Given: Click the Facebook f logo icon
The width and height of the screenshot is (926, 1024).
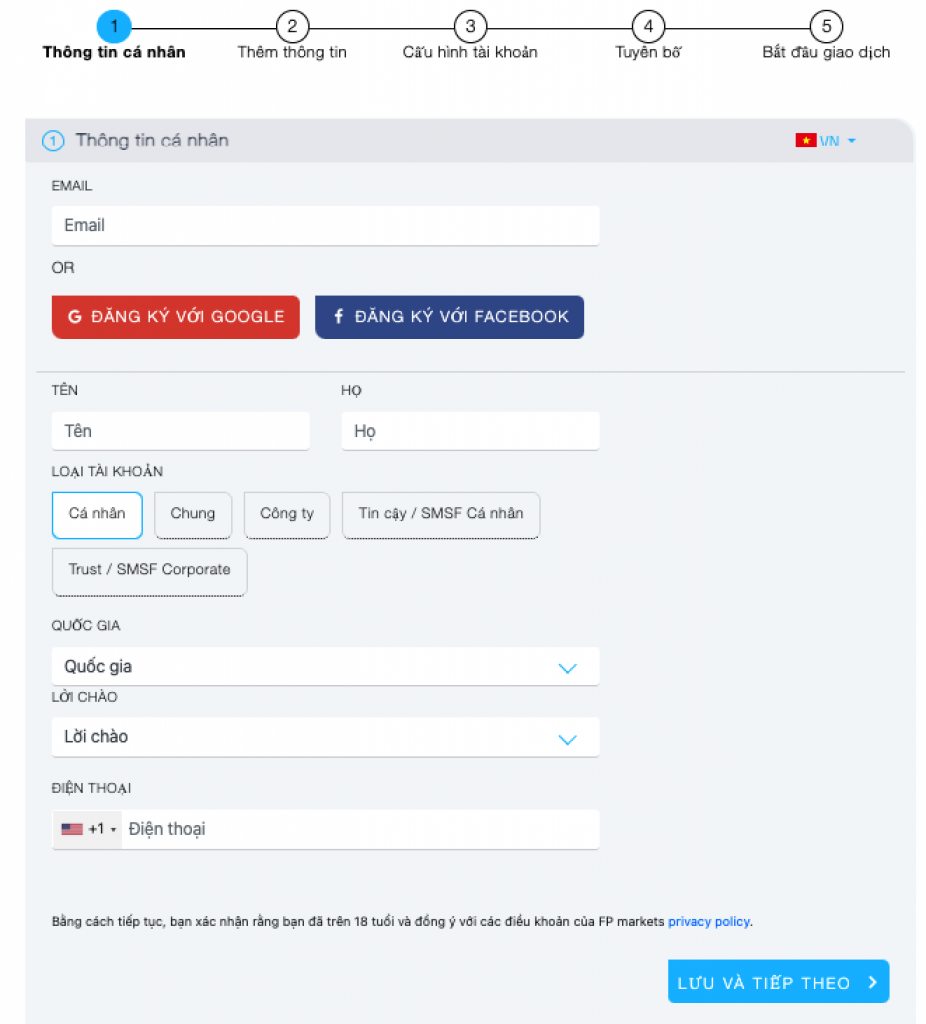Looking at the screenshot, I should (x=339, y=317).
